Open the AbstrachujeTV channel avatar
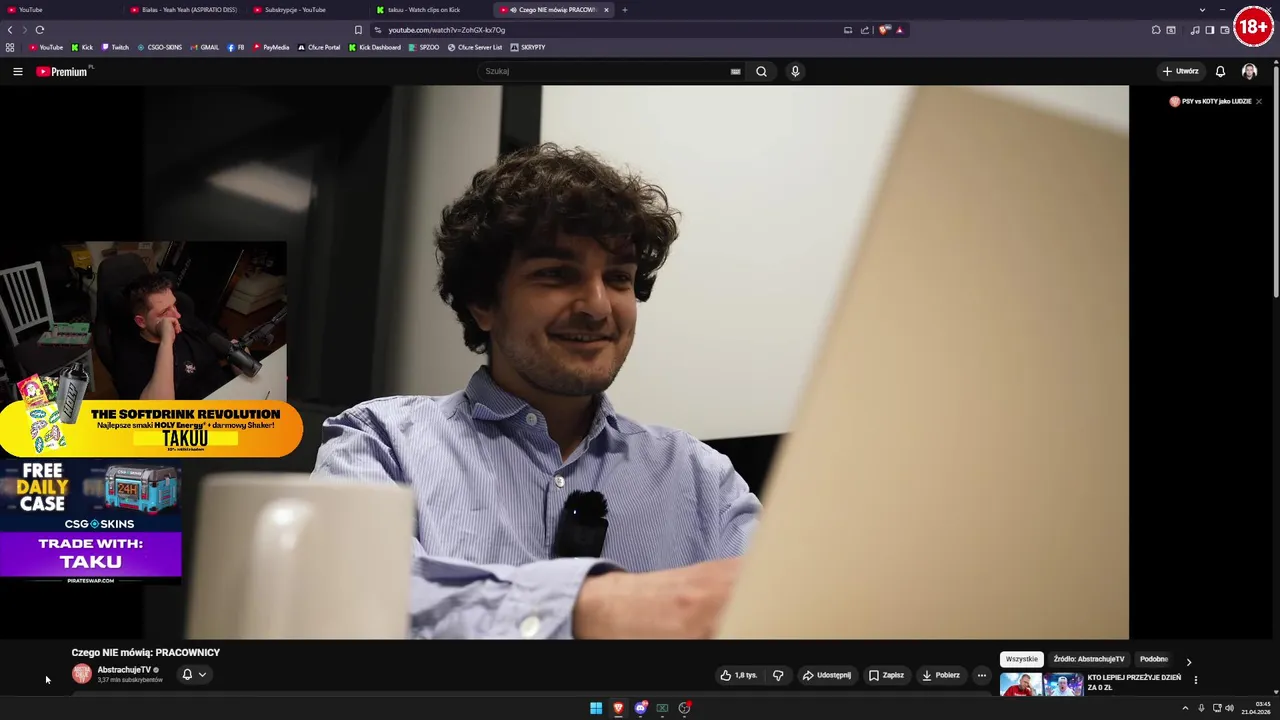The height and width of the screenshot is (720, 1280). [82, 674]
